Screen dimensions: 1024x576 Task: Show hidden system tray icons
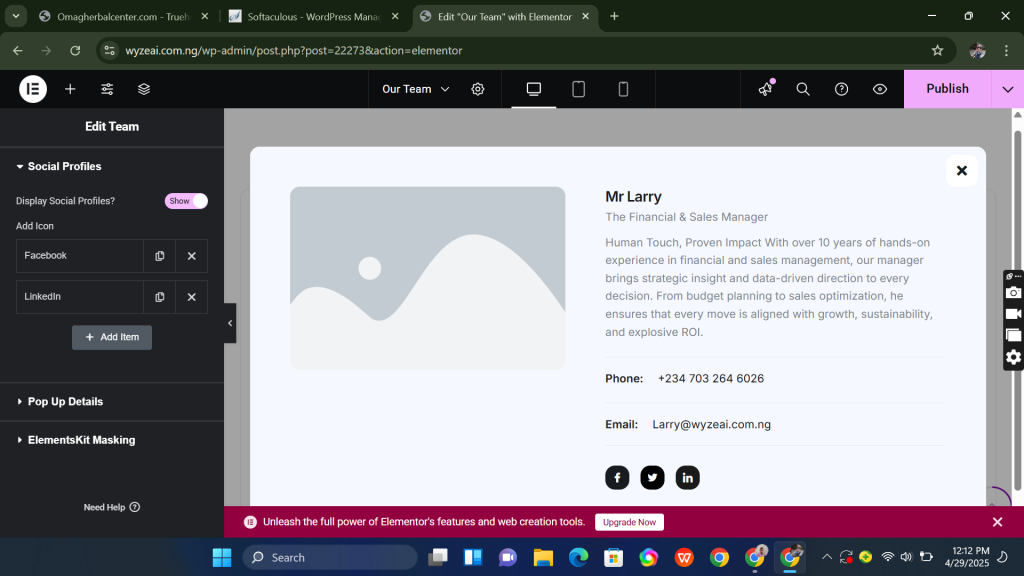[x=827, y=557]
